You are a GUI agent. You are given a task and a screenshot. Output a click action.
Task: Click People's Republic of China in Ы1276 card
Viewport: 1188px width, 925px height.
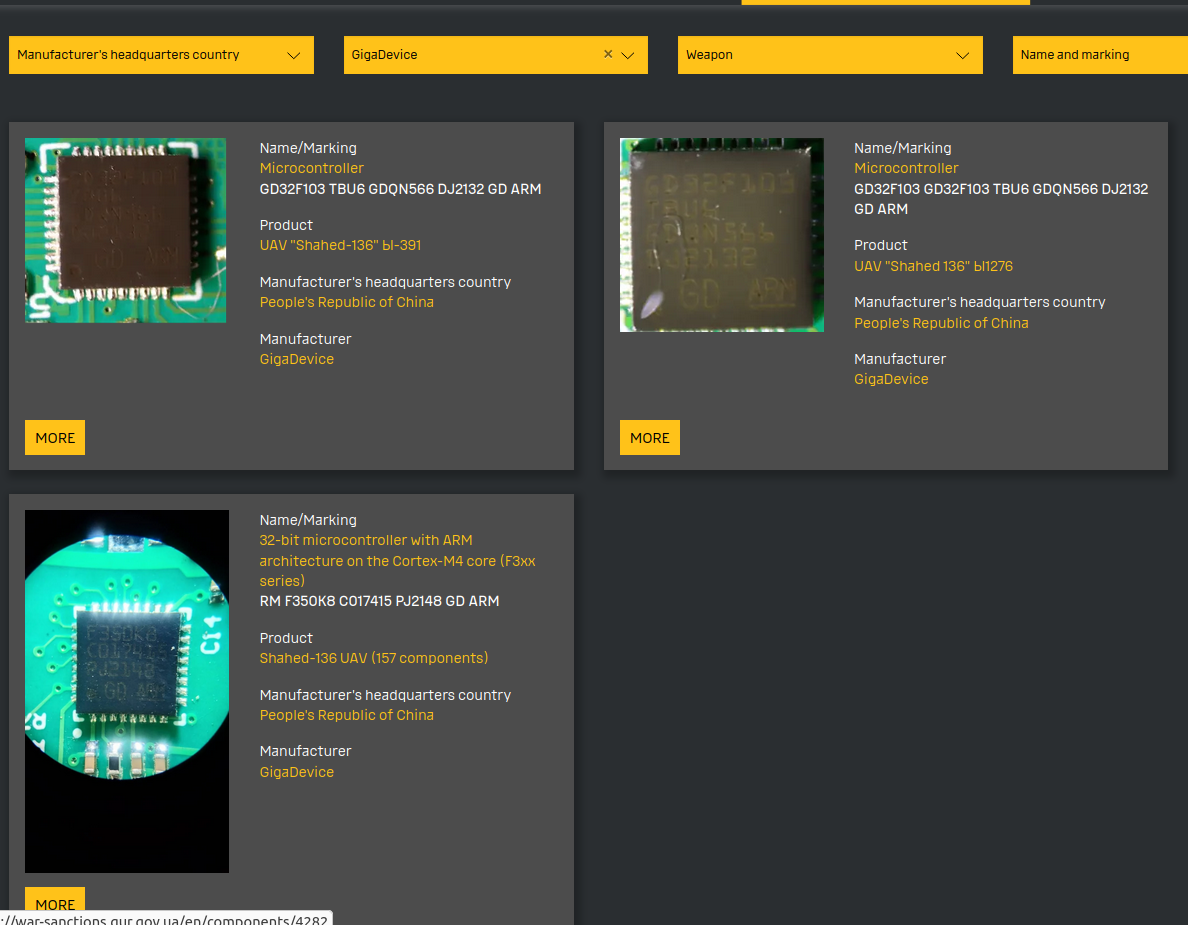(x=941, y=323)
